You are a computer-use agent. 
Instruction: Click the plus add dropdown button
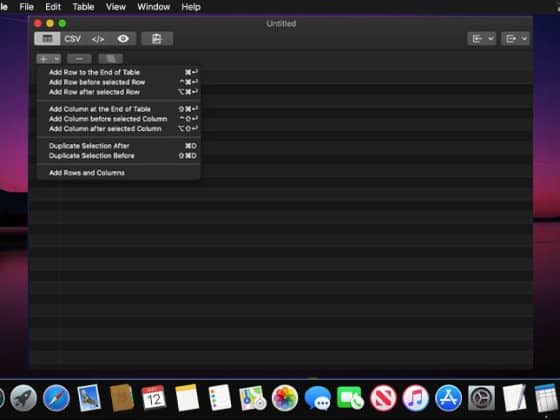click(x=49, y=59)
